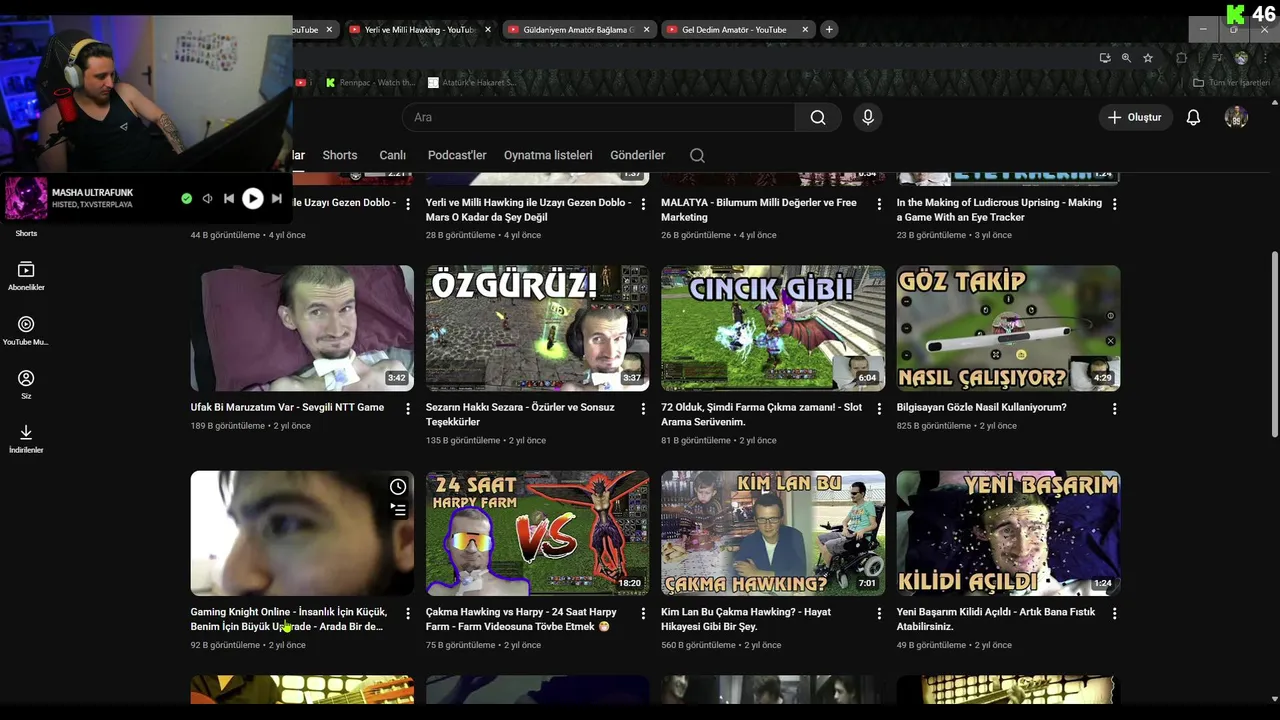The image size is (1280, 720).
Task: Open options menu for Ludicrous Uprising video
Action: point(1114,204)
